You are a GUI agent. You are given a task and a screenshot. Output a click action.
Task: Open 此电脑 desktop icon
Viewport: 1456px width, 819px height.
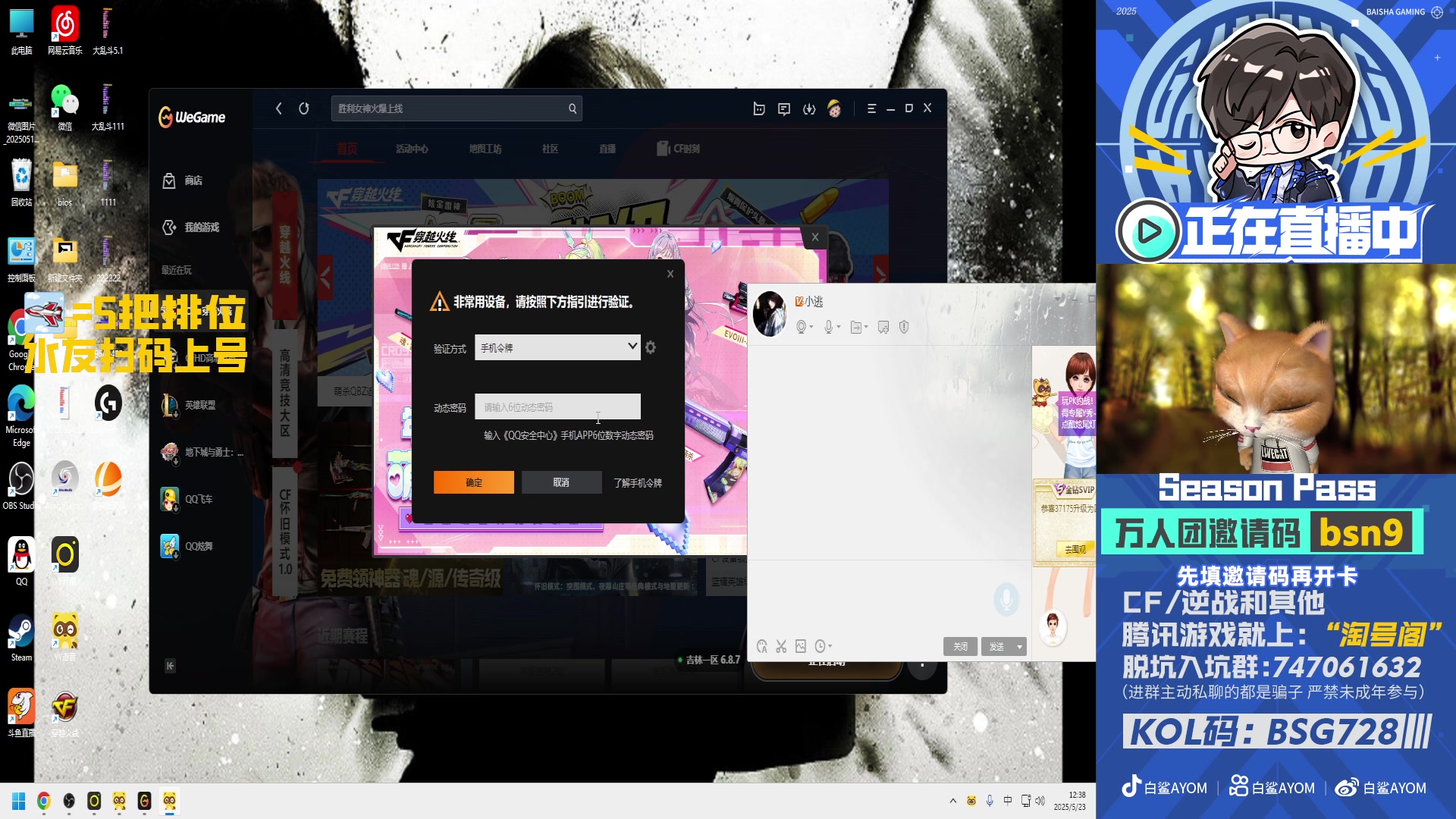click(21, 32)
